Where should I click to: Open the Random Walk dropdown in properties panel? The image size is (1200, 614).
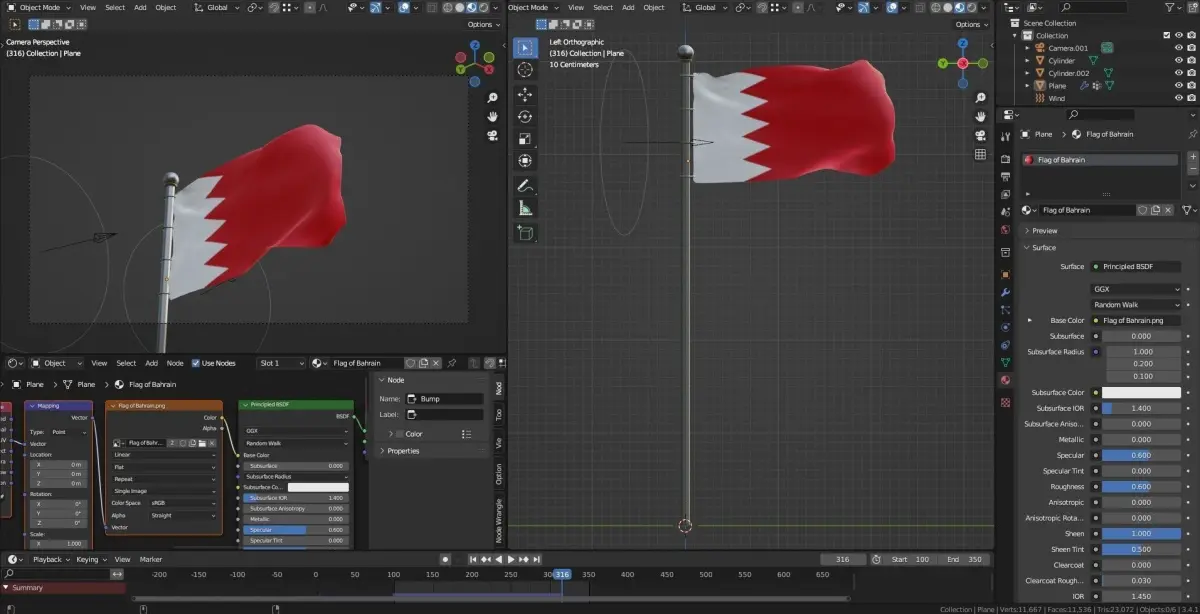[1136, 304]
